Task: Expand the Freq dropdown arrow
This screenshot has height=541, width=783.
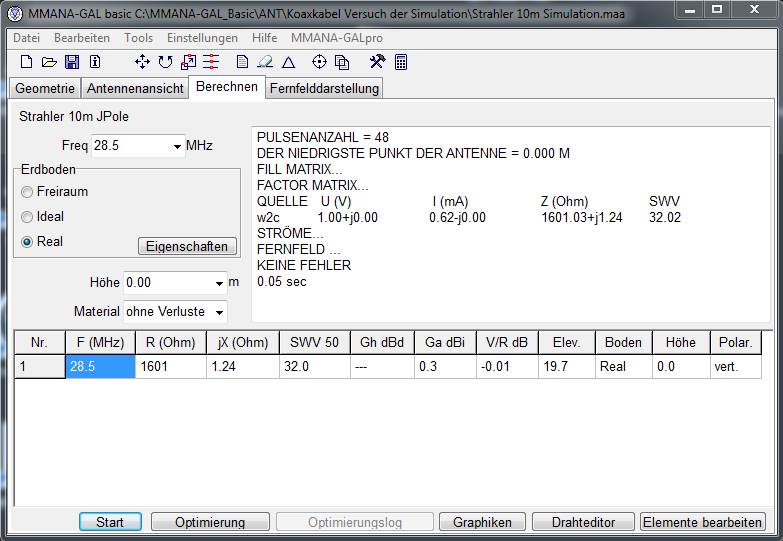Action: tap(177, 146)
